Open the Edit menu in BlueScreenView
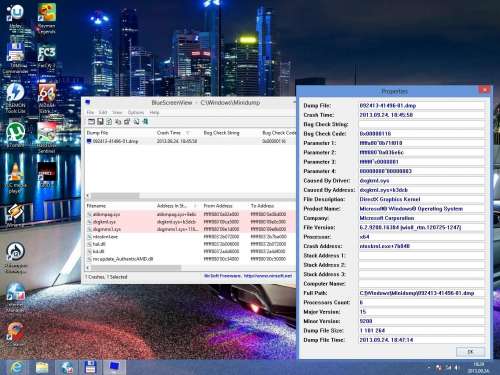This screenshot has height=375, width=500. pyautogui.click(x=103, y=112)
